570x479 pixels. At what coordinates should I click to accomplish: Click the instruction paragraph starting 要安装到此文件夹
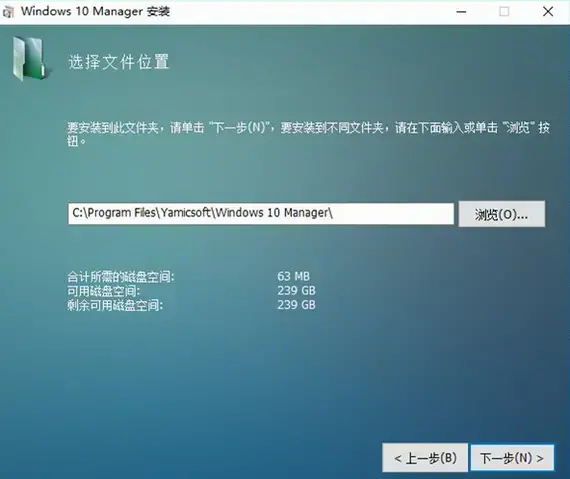click(308, 134)
